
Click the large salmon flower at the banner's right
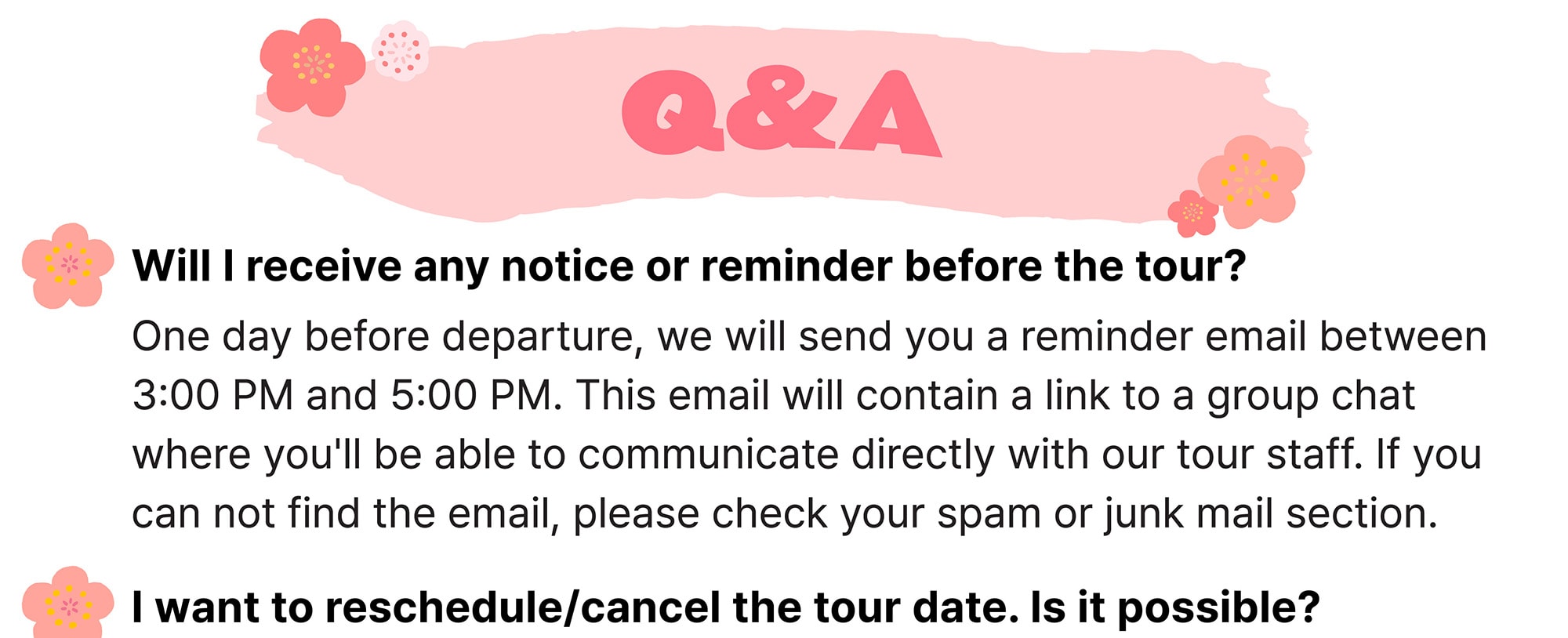[x=1251, y=180]
